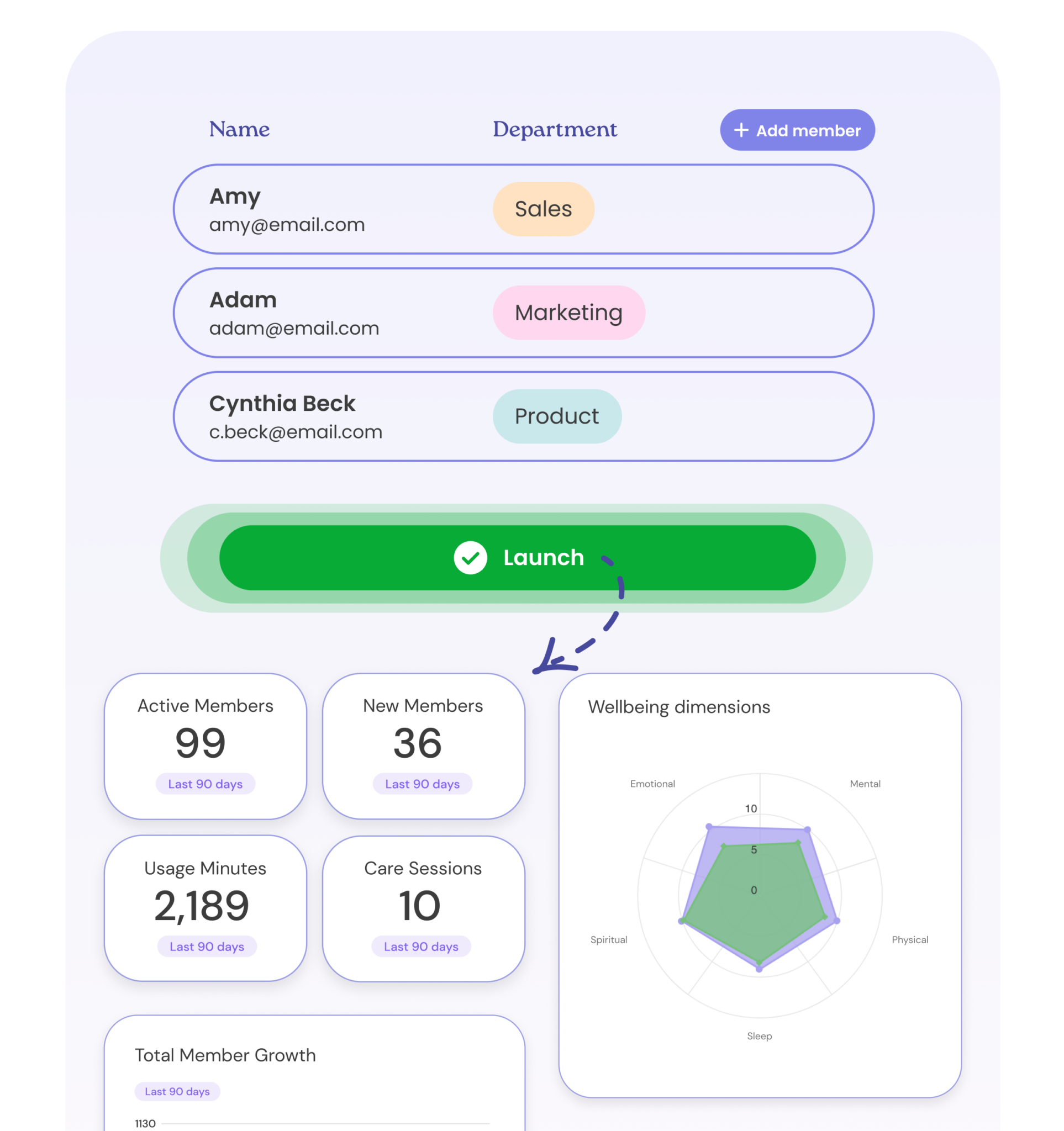Image resolution: width=1064 pixels, height=1131 pixels.
Task: Expand the Wellbeing dimensions panel
Action: 680,707
